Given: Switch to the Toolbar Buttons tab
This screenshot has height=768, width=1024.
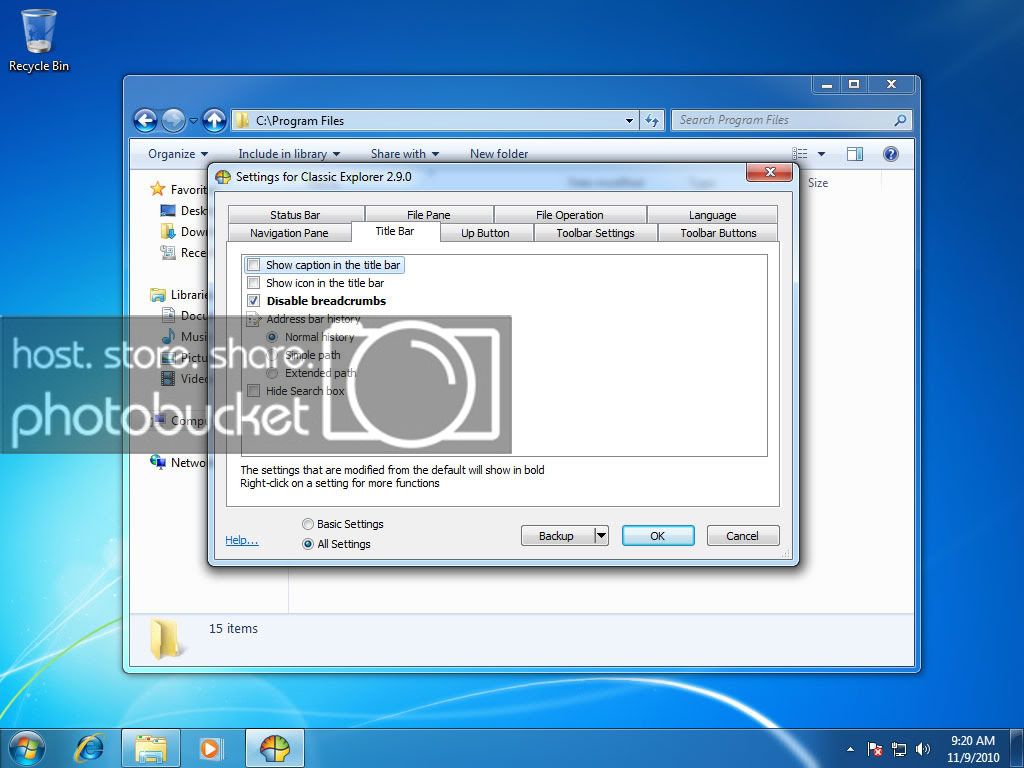Looking at the screenshot, I should [718, 233].
